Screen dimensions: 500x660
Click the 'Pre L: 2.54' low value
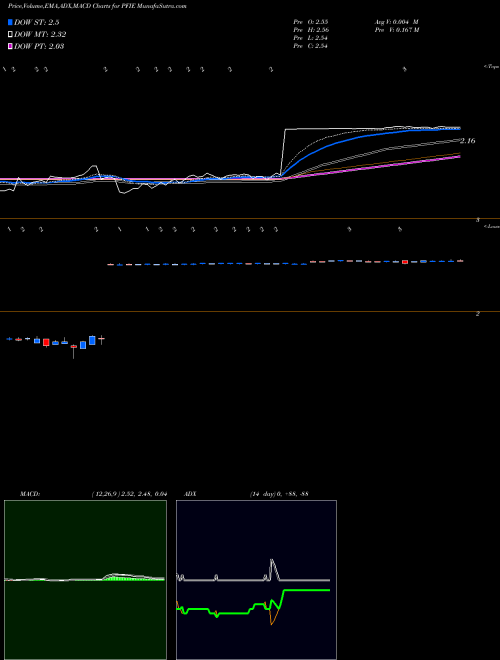coord(311,37)
